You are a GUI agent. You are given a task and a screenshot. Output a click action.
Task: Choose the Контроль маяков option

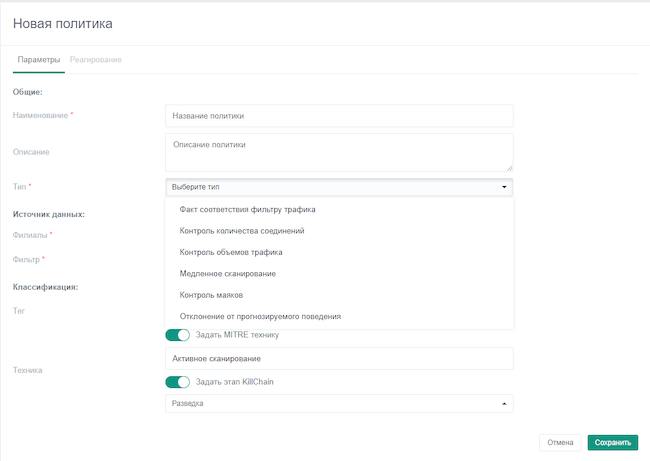[211, 295]
